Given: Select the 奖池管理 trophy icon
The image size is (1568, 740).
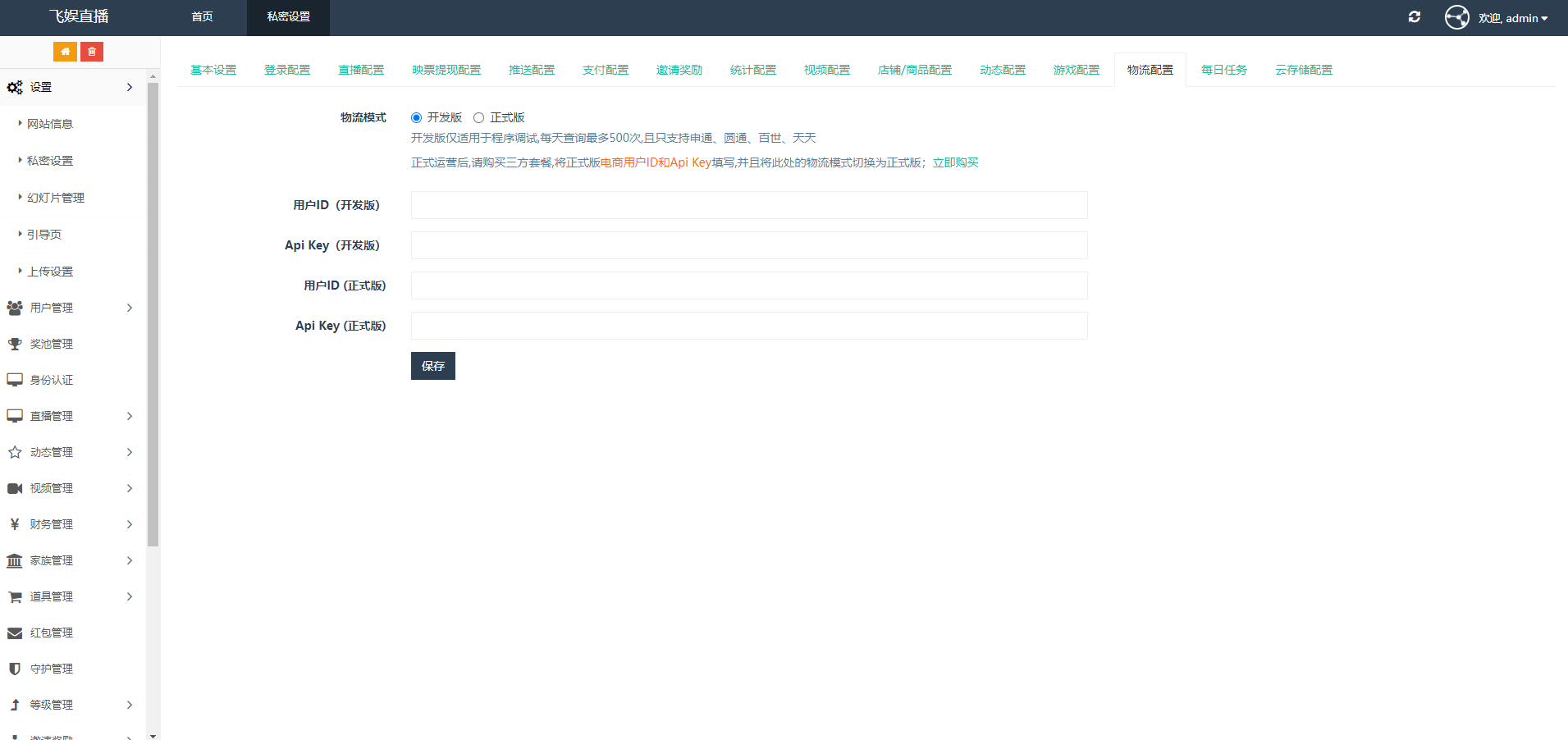Looking at the screenshot, I should coord(15,344).
